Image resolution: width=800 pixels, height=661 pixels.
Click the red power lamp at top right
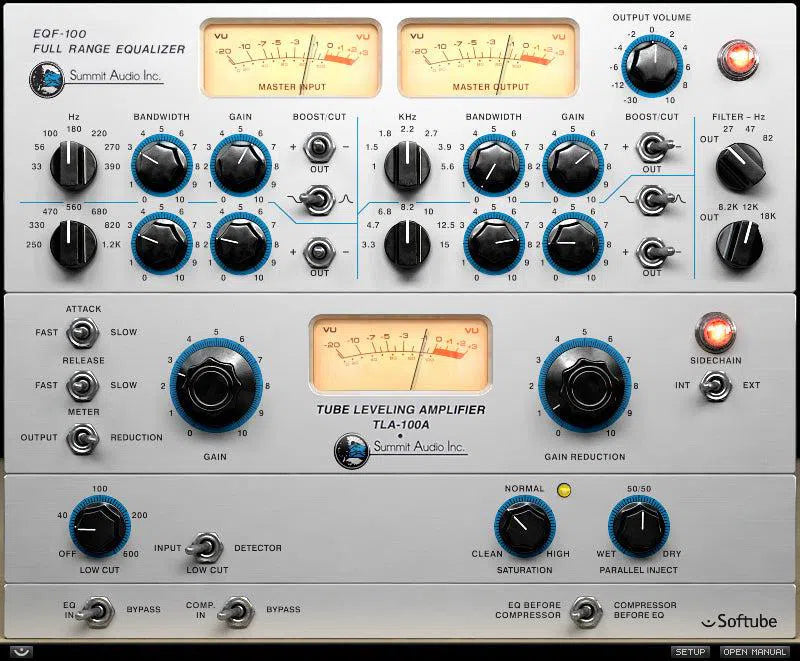click(x=737, y=60)
